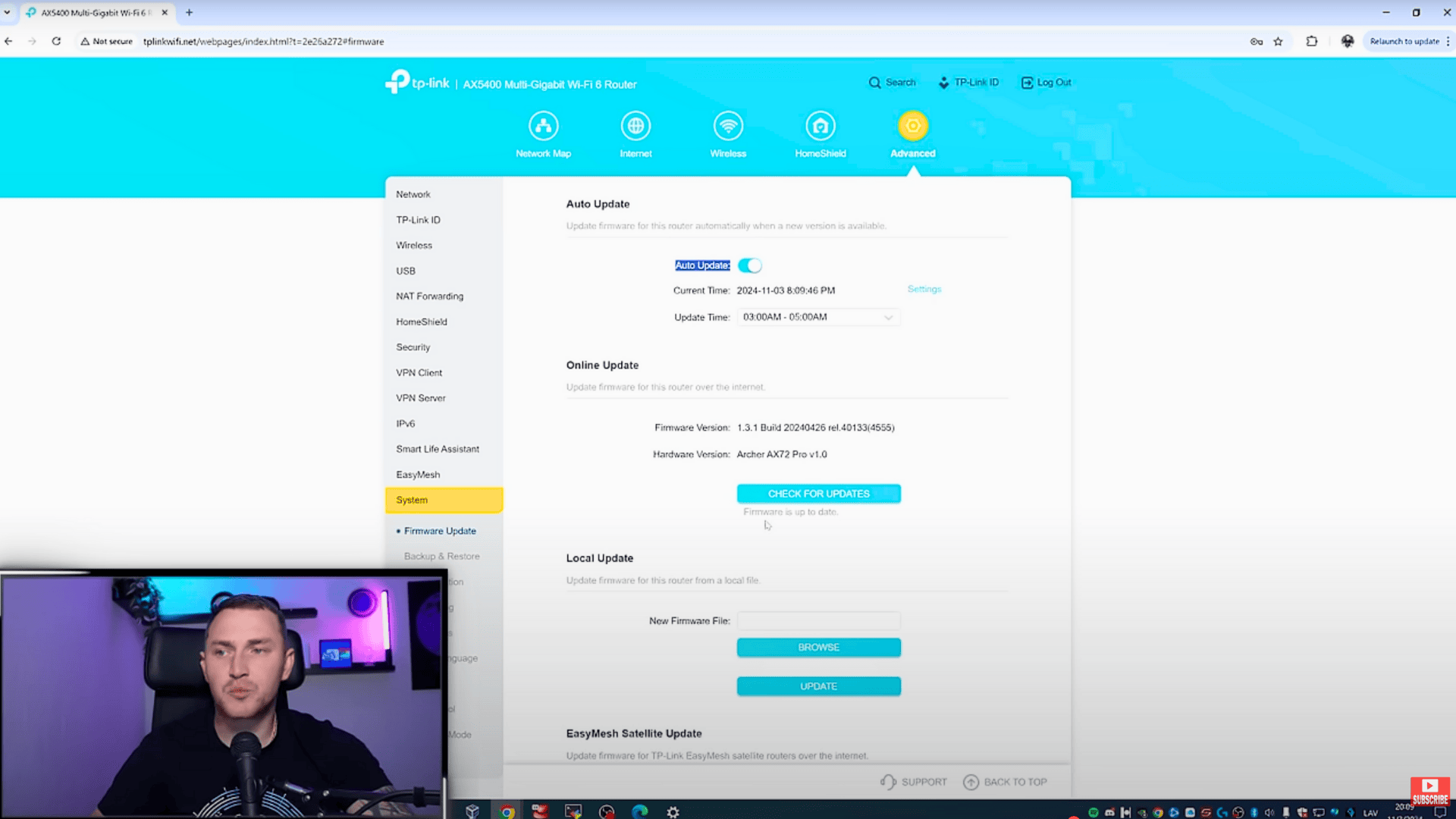Expand the Update Time dropdown

[x=818, y=317]
